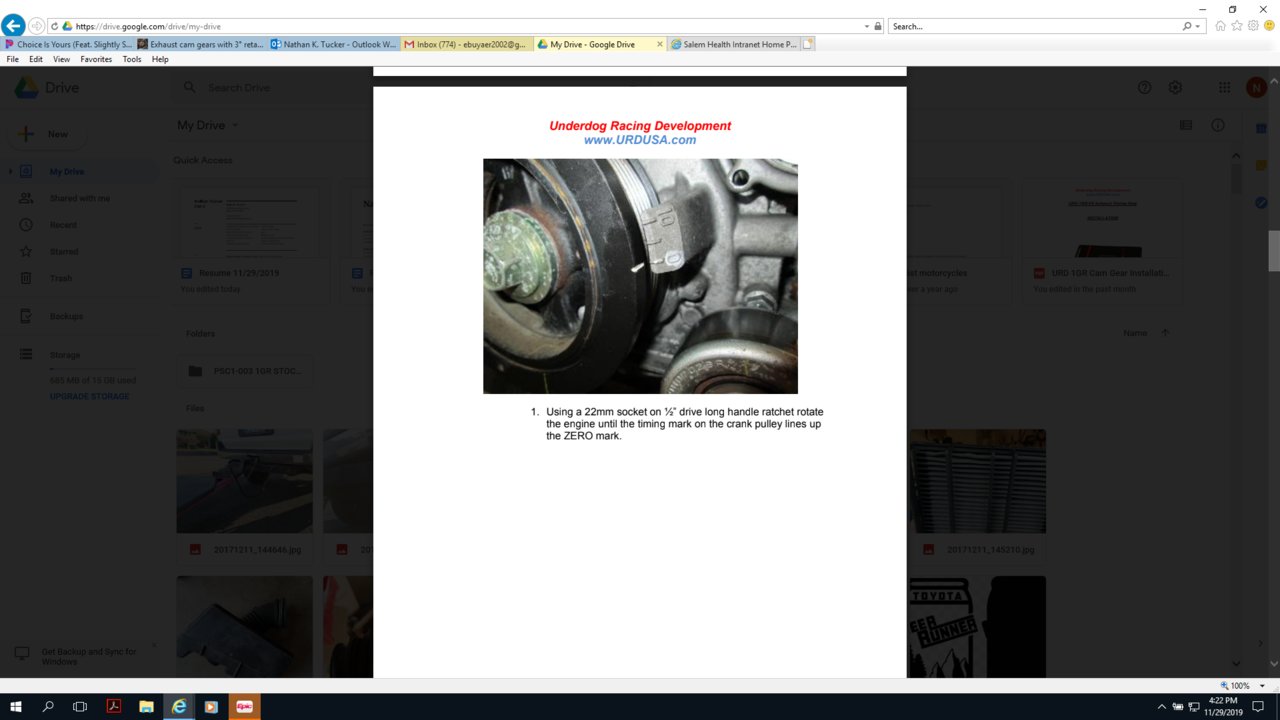Open the Favorites menu
Screen dimensions: 1280x720
point(96,59)
